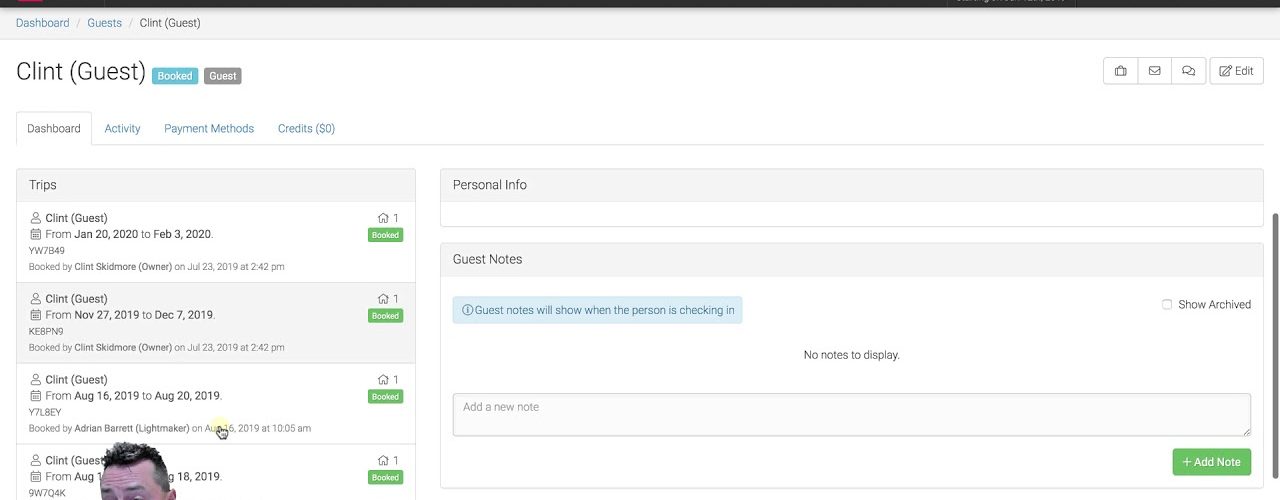Enable the Show Archived checkbox
Viewport: 1280px width, 500px height.
tap(1167, 304)
